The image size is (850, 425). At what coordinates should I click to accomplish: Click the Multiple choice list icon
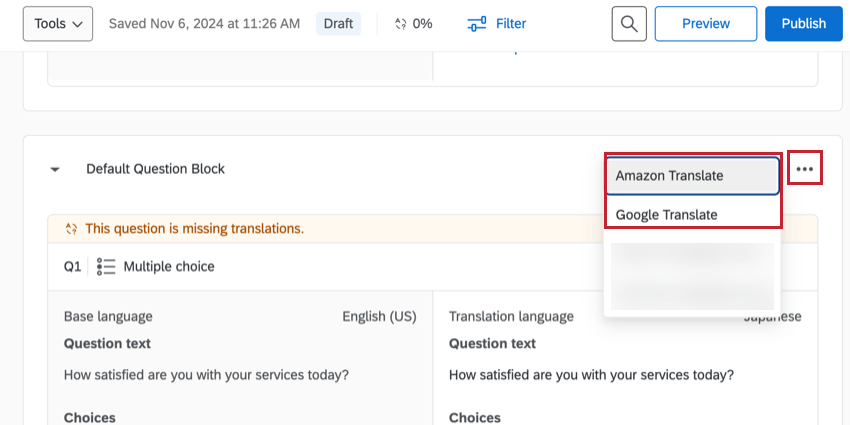107,267
